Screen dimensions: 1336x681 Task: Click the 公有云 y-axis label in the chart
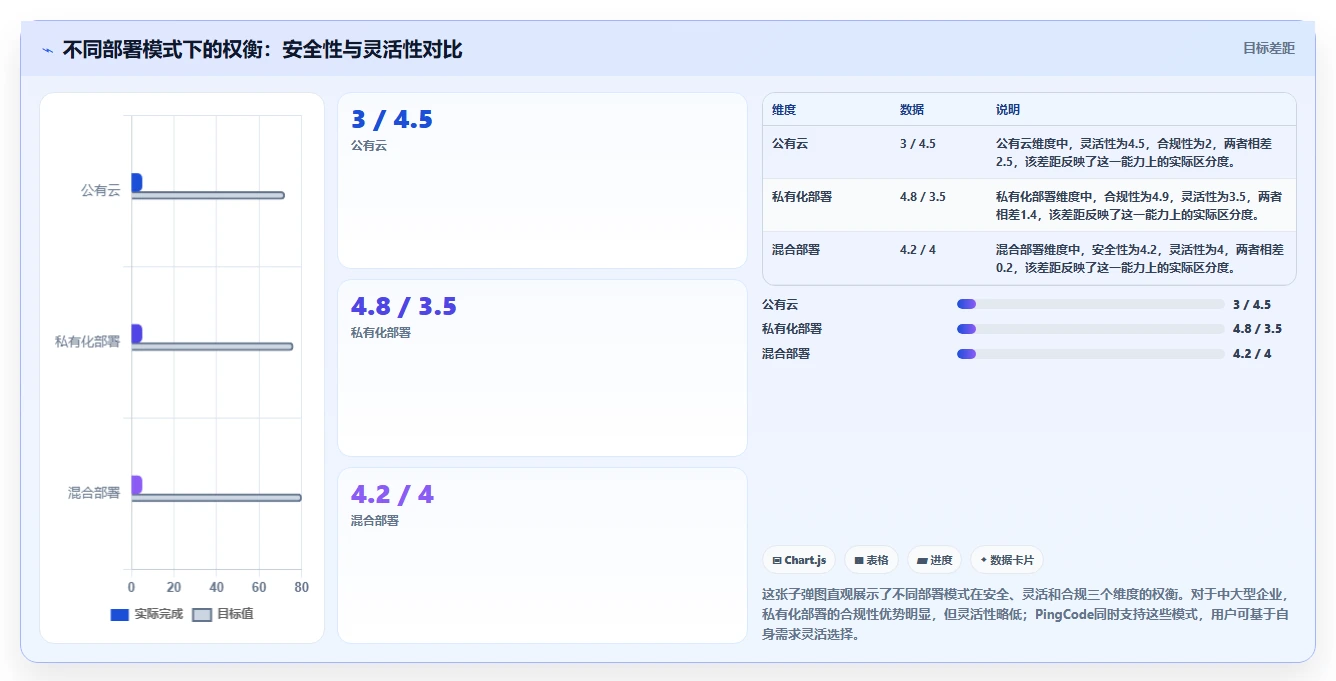(100, 190)
